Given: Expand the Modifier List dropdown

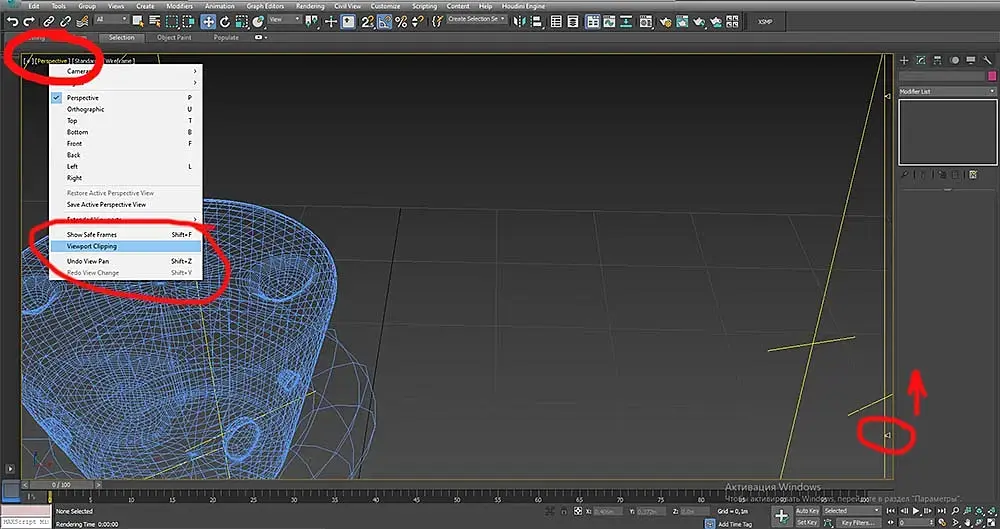Looking at the screenshot, I should (x=947, y=91).
